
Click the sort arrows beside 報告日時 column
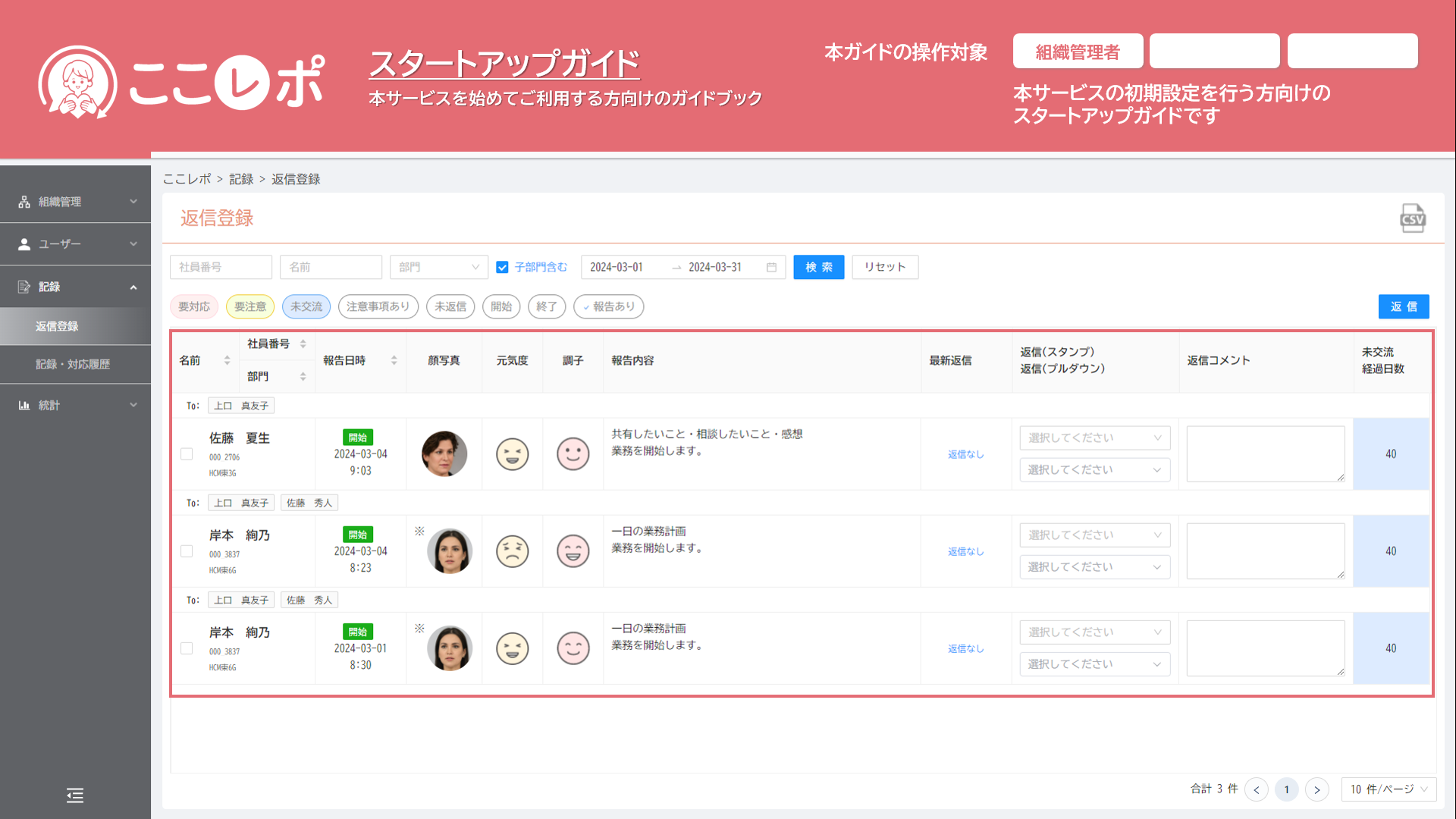394,360
